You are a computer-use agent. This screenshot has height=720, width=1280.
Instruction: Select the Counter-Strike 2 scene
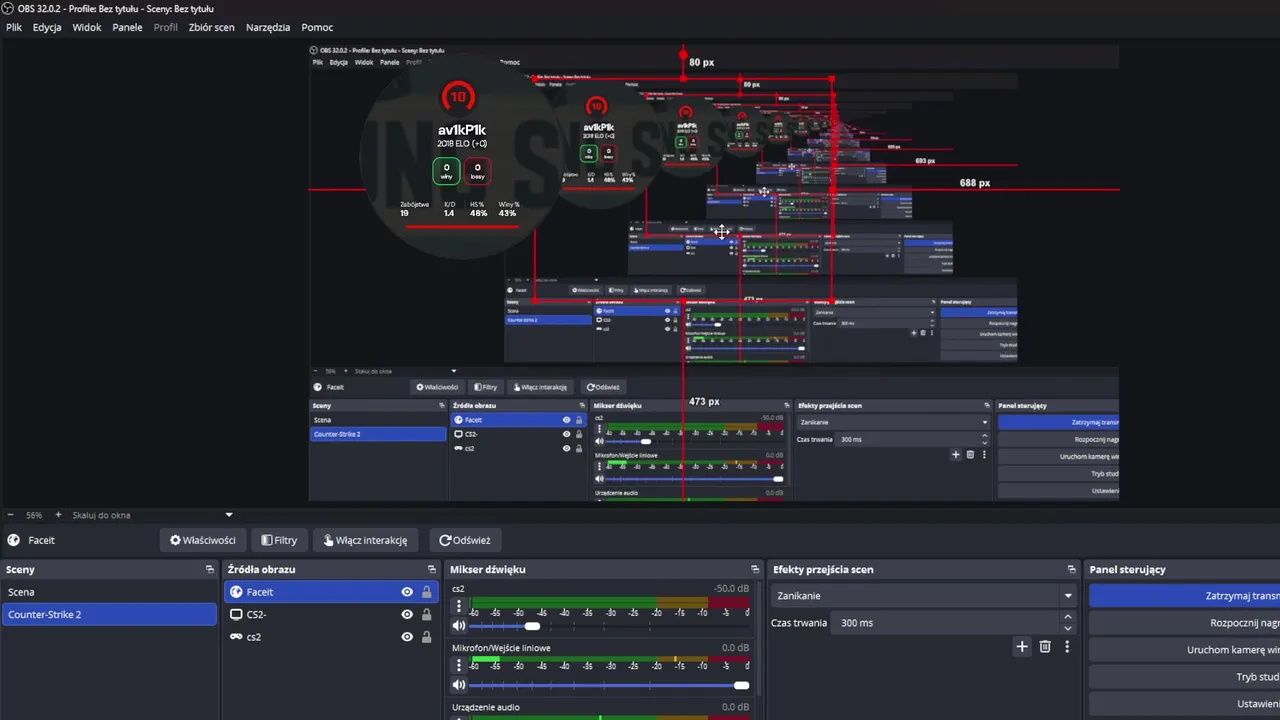click(109, 614)
